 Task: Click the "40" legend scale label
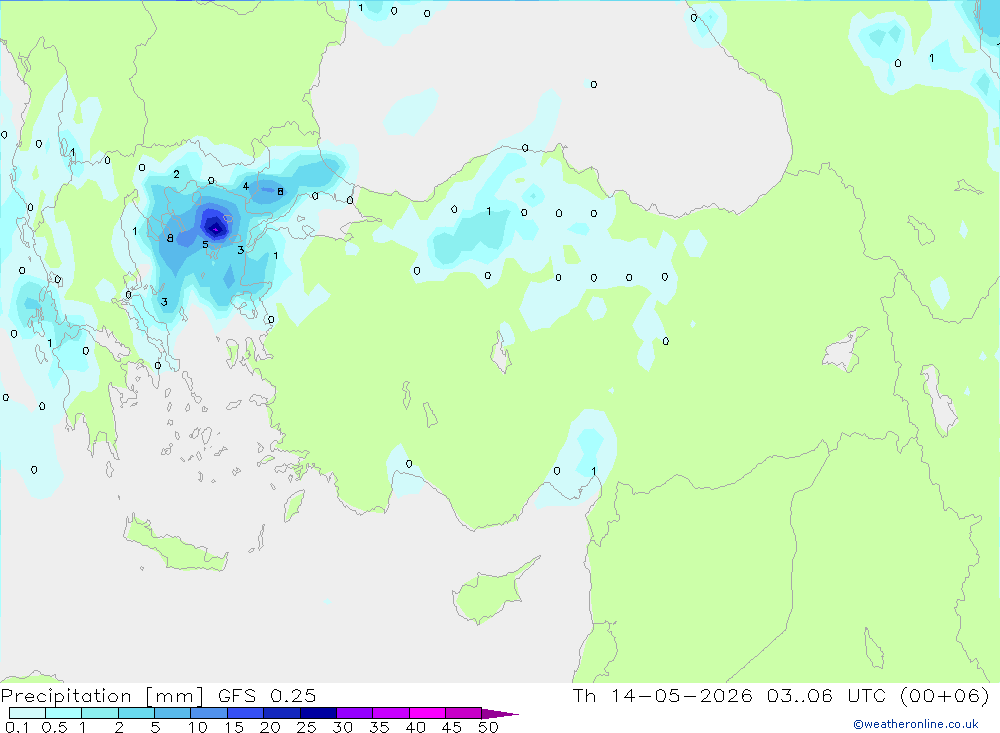click(415, 727)
